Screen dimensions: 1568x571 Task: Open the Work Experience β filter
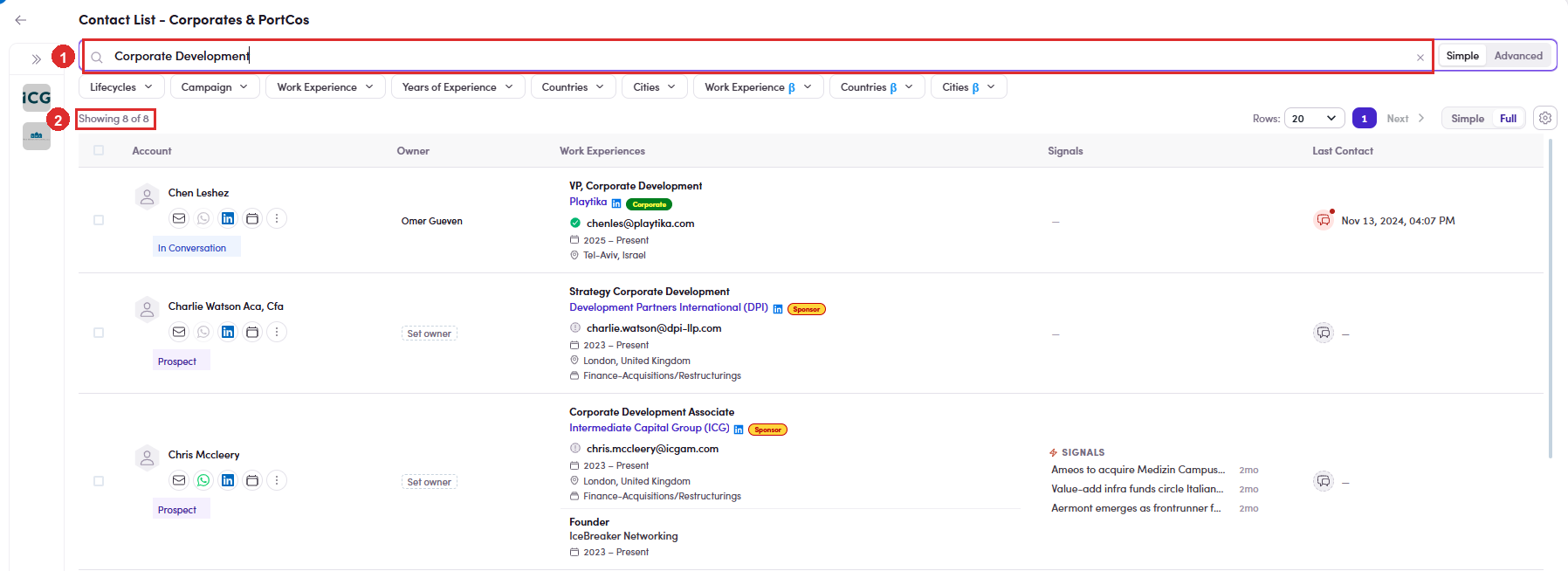point(759,87)
